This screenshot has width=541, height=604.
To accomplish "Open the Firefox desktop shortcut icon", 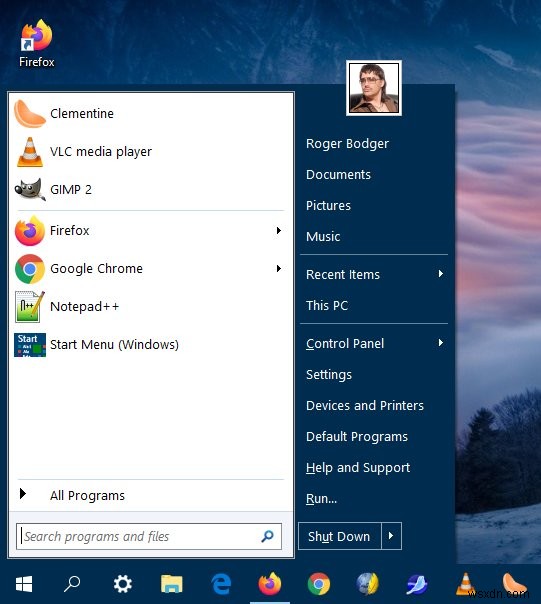I will tap(37, 36).
